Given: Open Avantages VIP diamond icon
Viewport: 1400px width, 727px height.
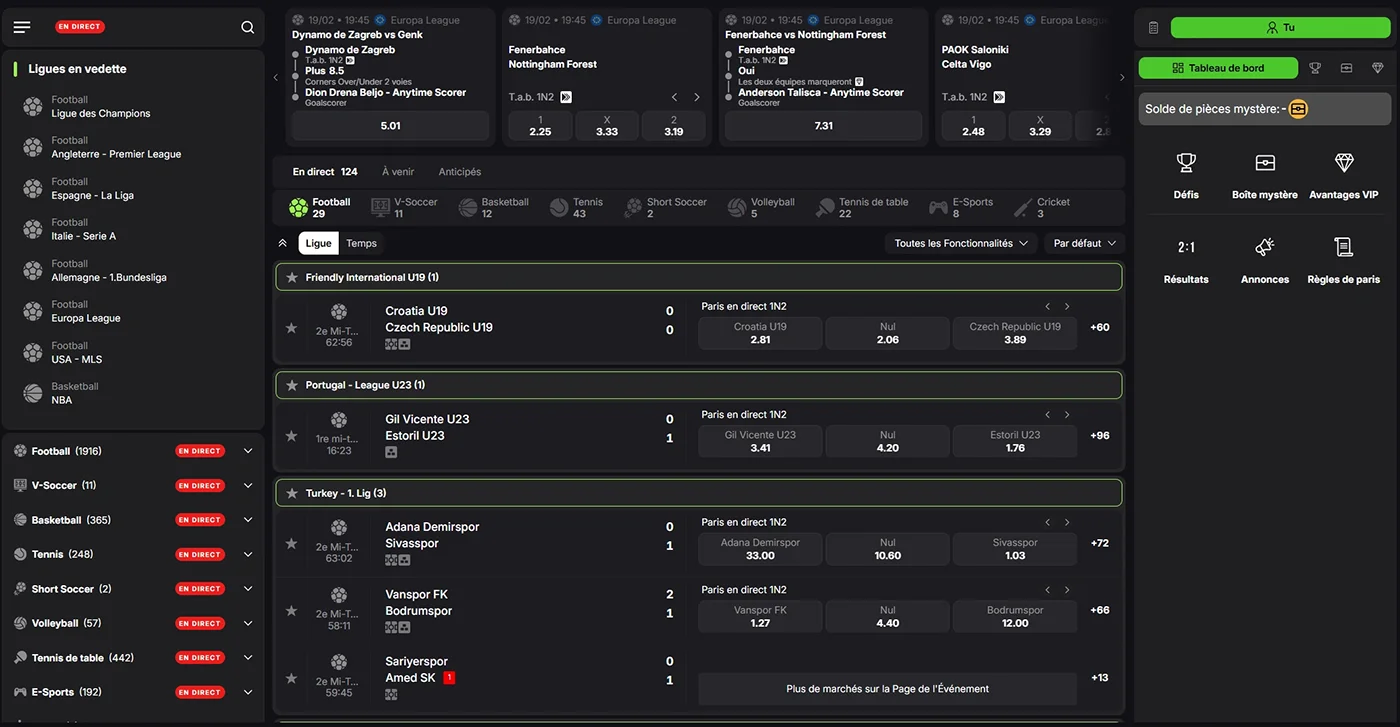Looking at the screenshot, I should [1344, 163].
